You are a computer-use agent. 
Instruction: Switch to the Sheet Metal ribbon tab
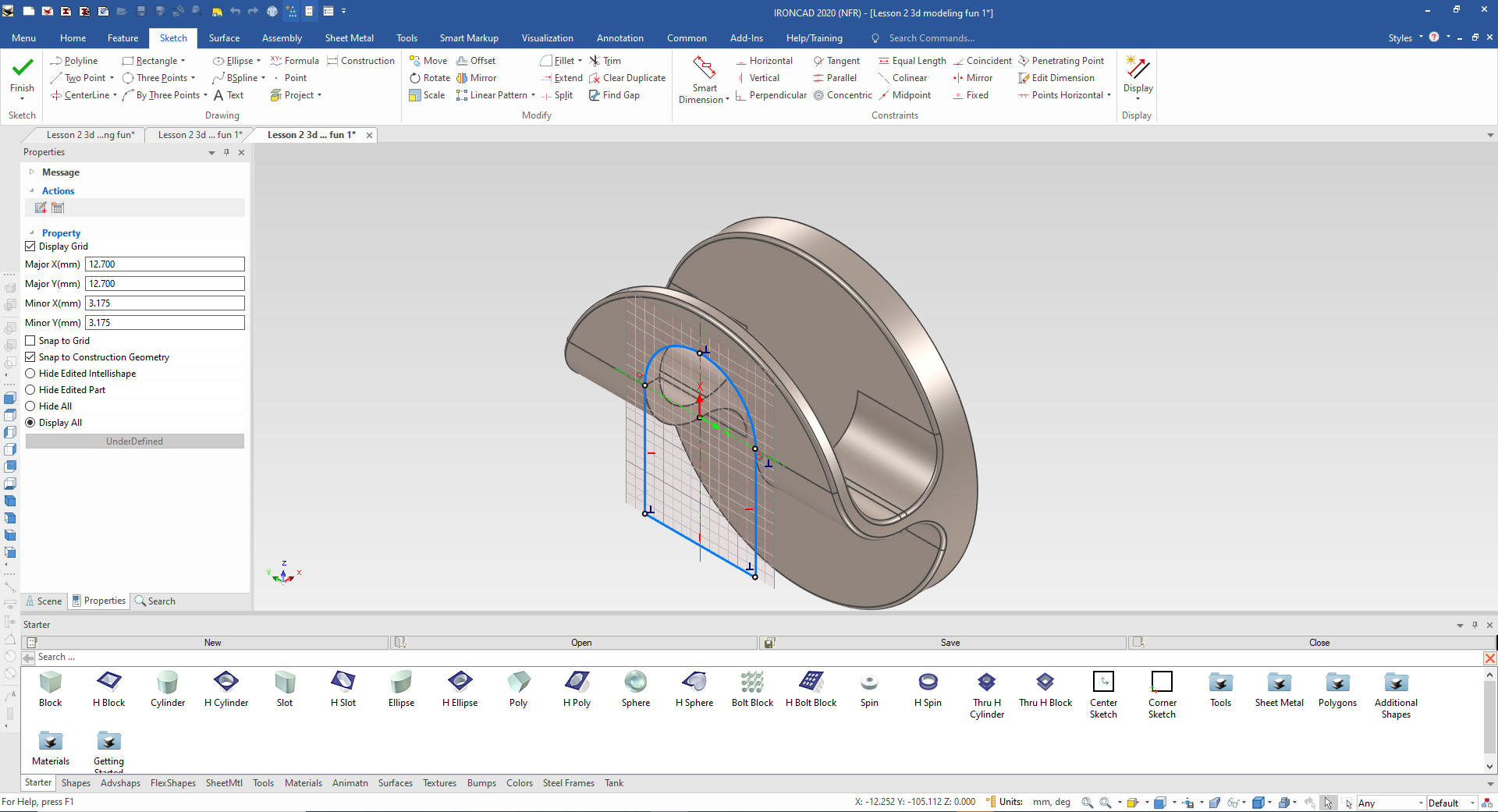pyautogui.click(x=349, y=37)
